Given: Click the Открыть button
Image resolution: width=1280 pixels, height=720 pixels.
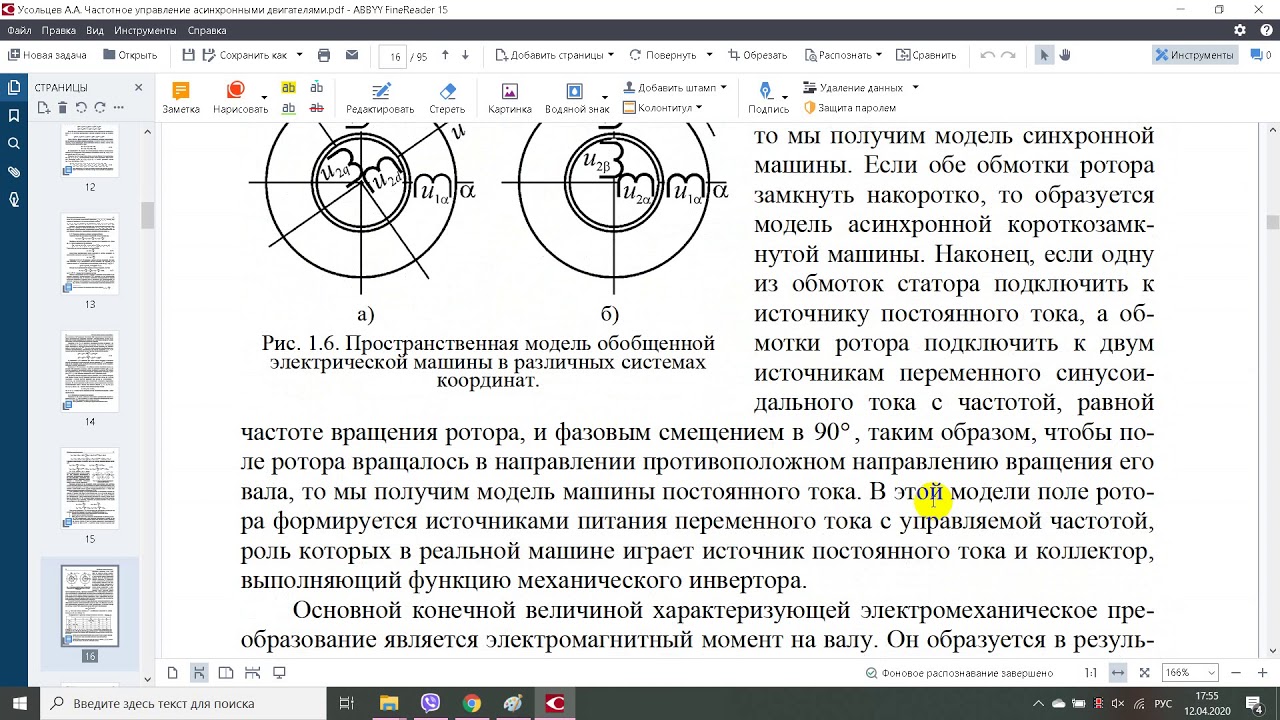Looking at the screenshot, I should pos(128,55).
